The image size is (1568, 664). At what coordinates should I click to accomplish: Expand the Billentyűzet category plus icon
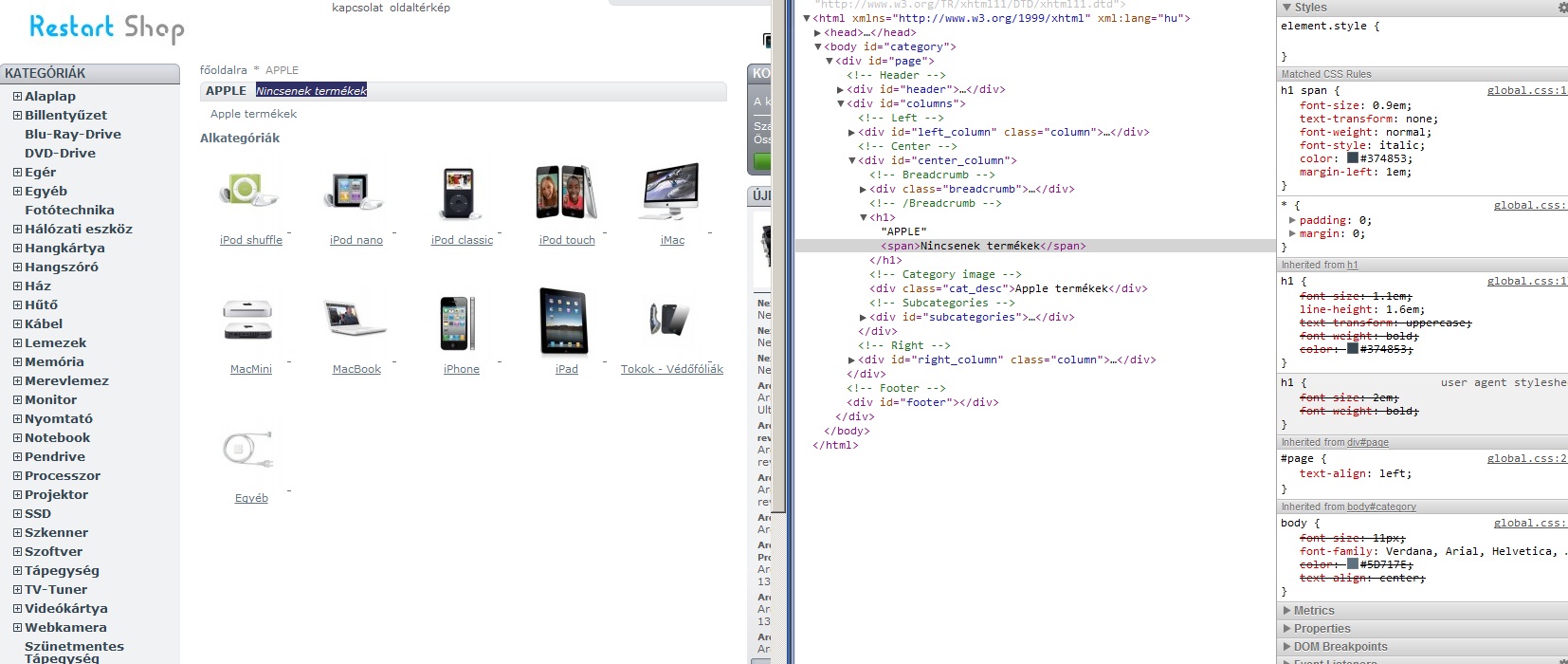coord(17,115)
